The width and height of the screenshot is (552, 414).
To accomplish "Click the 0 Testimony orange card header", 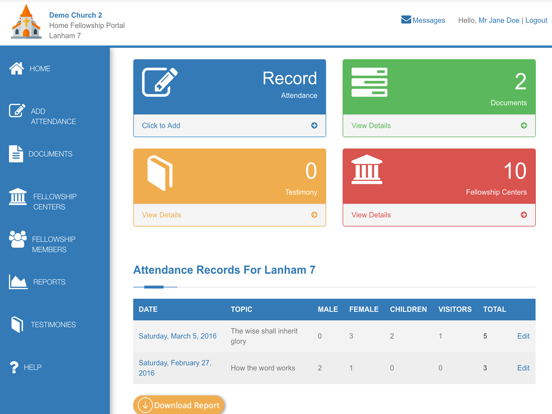I will tap(230, 176).
